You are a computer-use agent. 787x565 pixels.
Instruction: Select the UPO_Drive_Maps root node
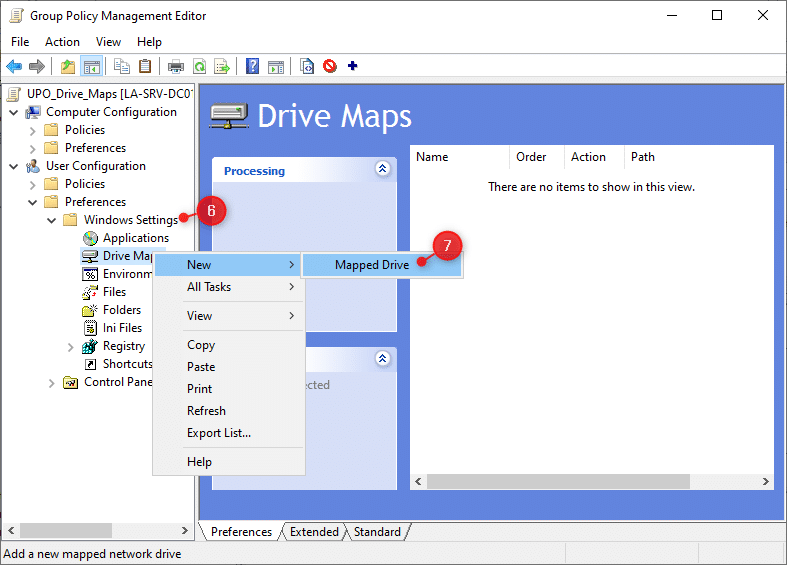(x=110, y=94)
